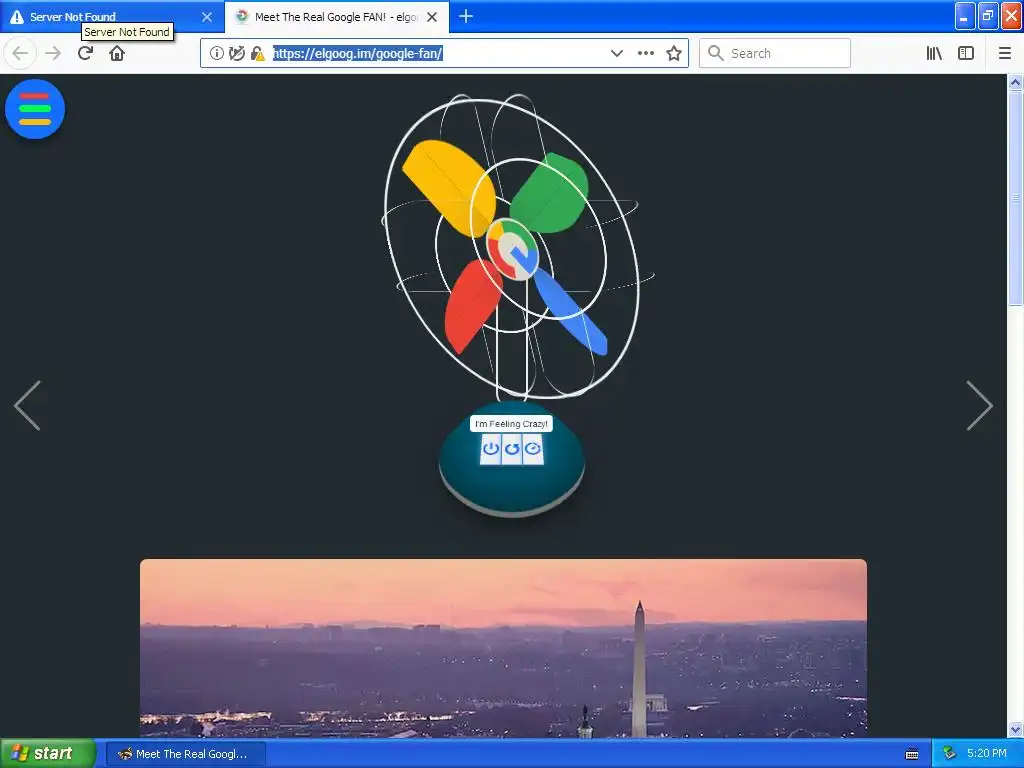The width and height of the screenshot is (1024, 768).
Task: Click into the Search box
Action: coord(775,53)
